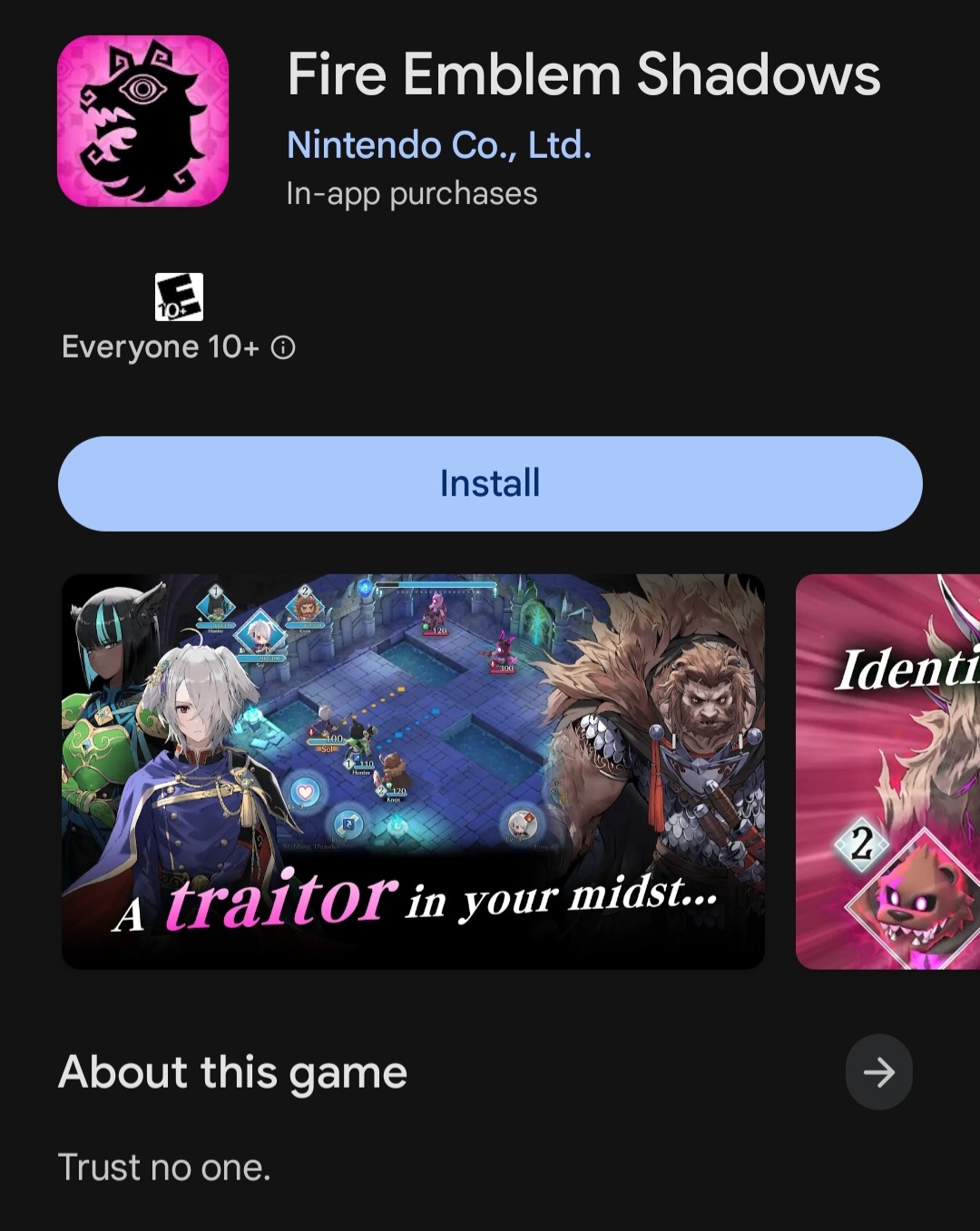Click the "Trust no one." description text
The height and width of the screenshot is (1231, 980).
164,1167
